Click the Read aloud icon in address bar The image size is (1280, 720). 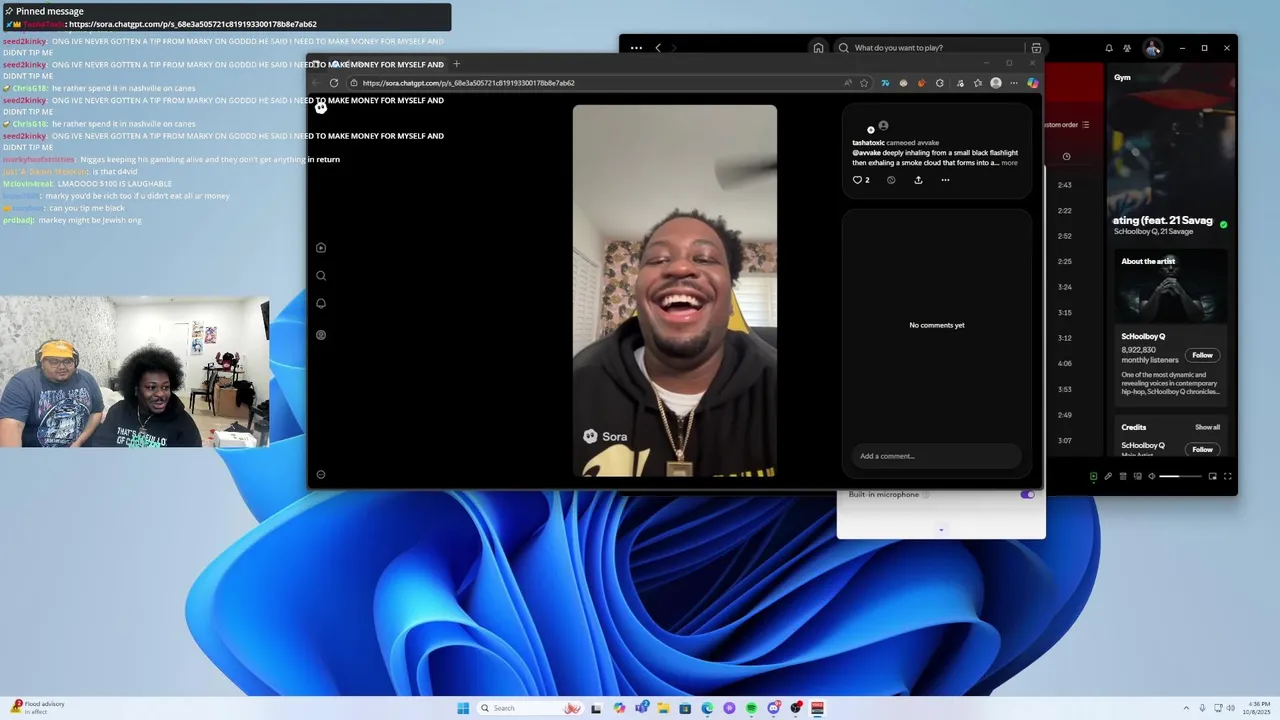click(848, 83)
